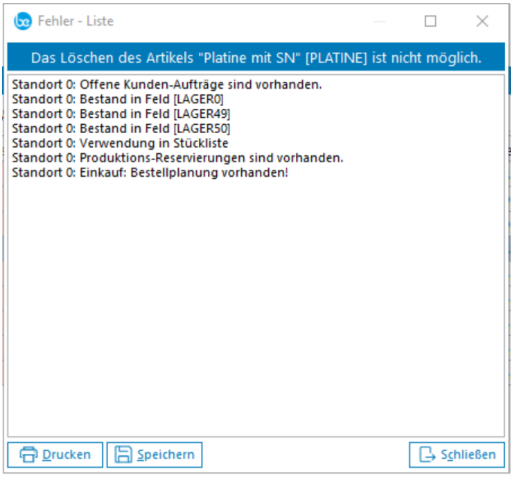
Task: Close the Fehler - Liste window
Action: point(482,21)
